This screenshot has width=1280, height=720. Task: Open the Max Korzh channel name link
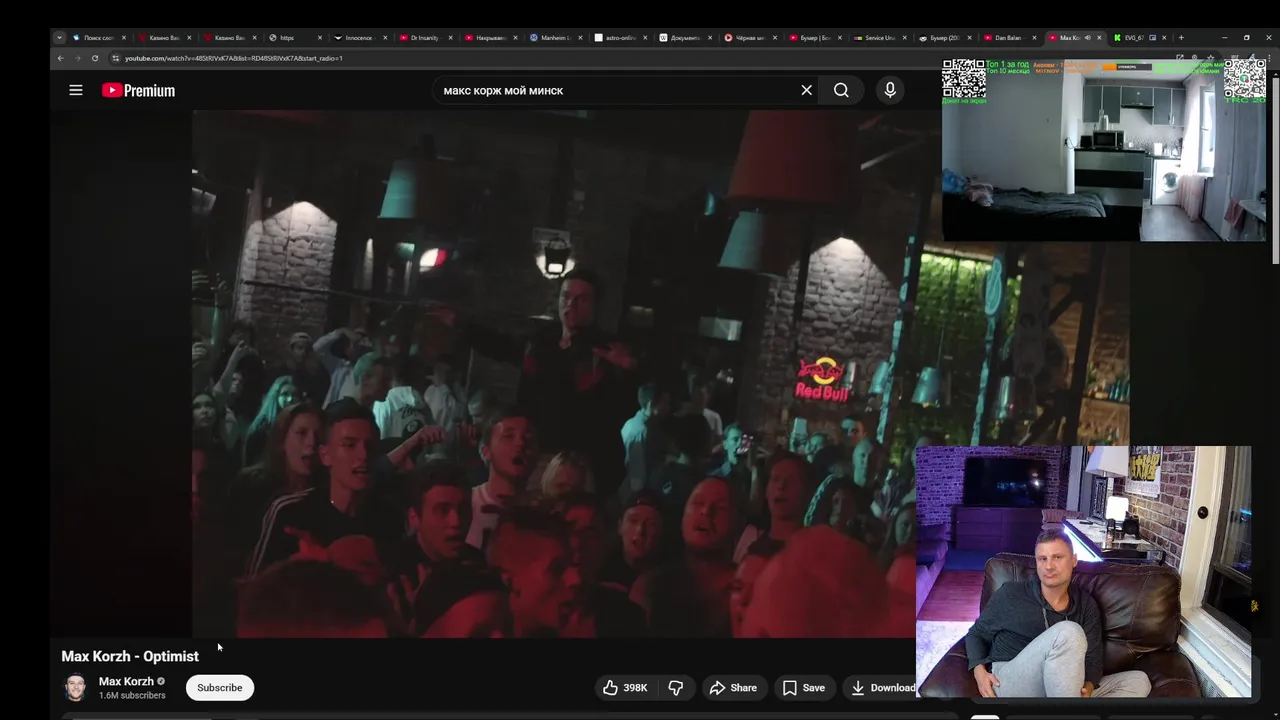click(x=126, y=682)
